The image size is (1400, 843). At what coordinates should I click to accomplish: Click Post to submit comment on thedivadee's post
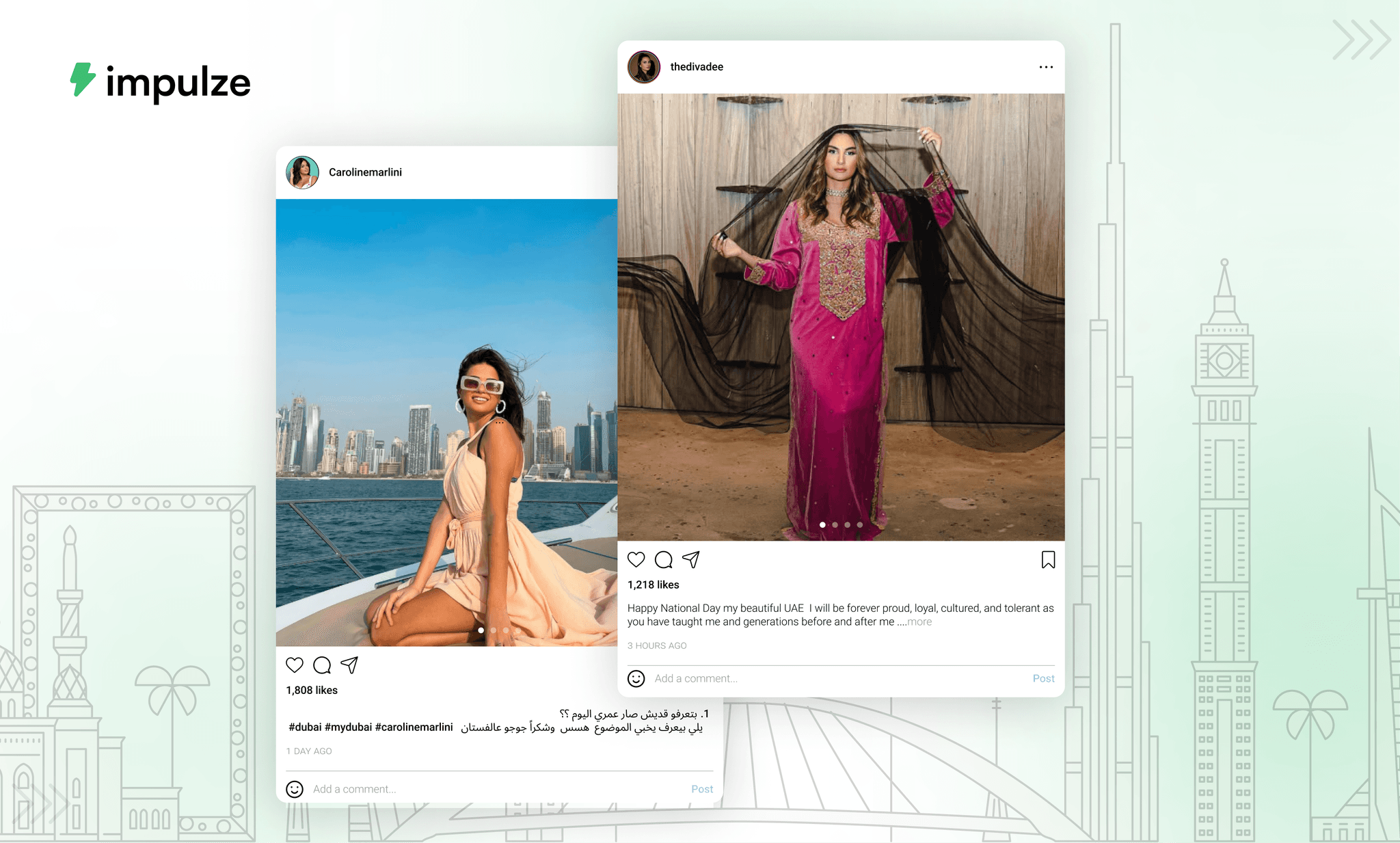pyautogui.click(x=1044, y=678)
